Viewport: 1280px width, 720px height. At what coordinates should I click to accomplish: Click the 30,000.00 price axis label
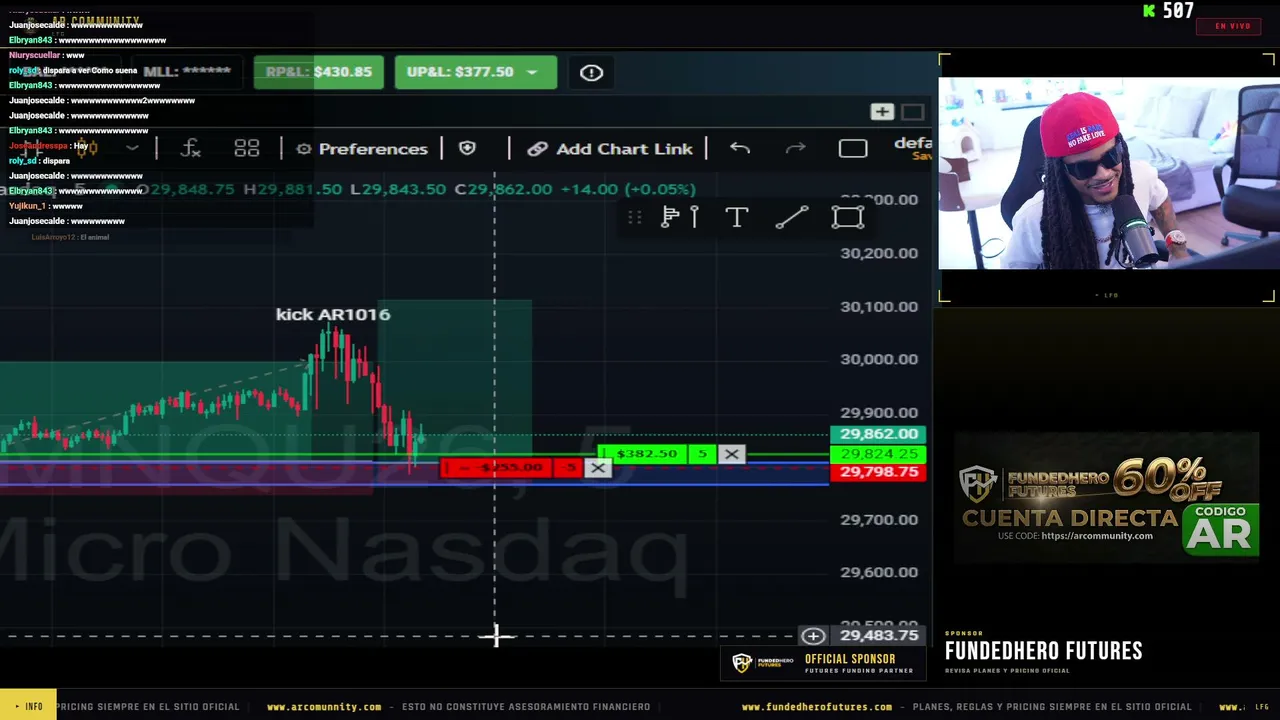pos(879,359)
